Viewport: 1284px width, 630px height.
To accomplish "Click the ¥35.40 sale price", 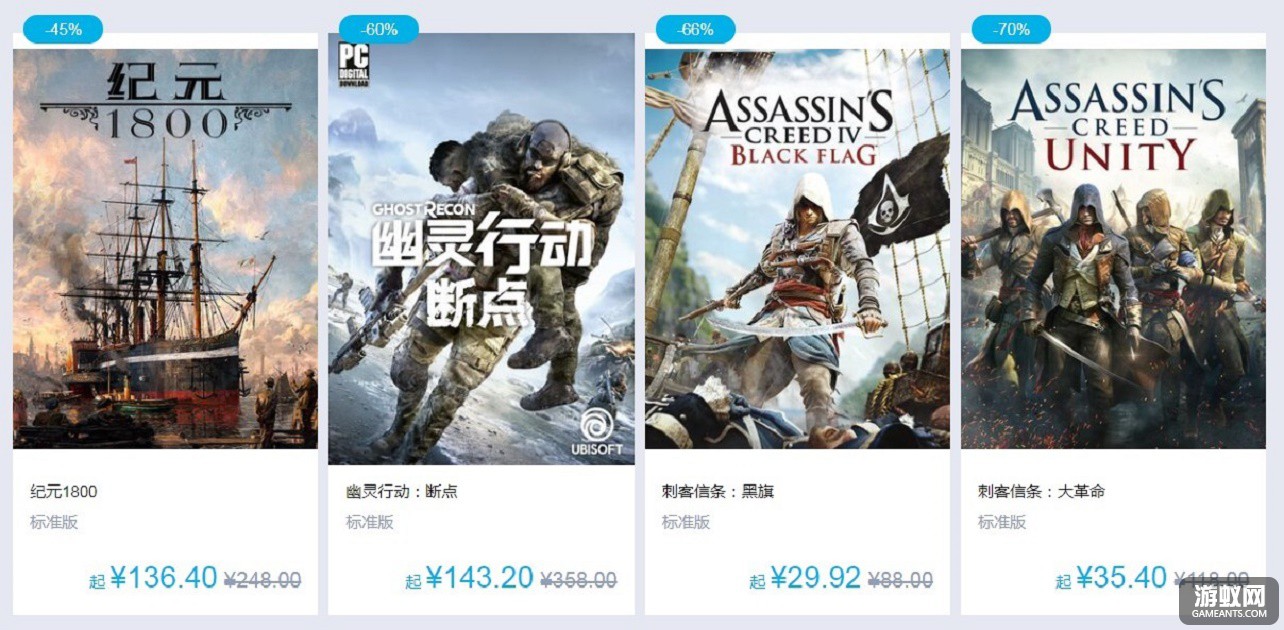I will (x=1121, y=578).
